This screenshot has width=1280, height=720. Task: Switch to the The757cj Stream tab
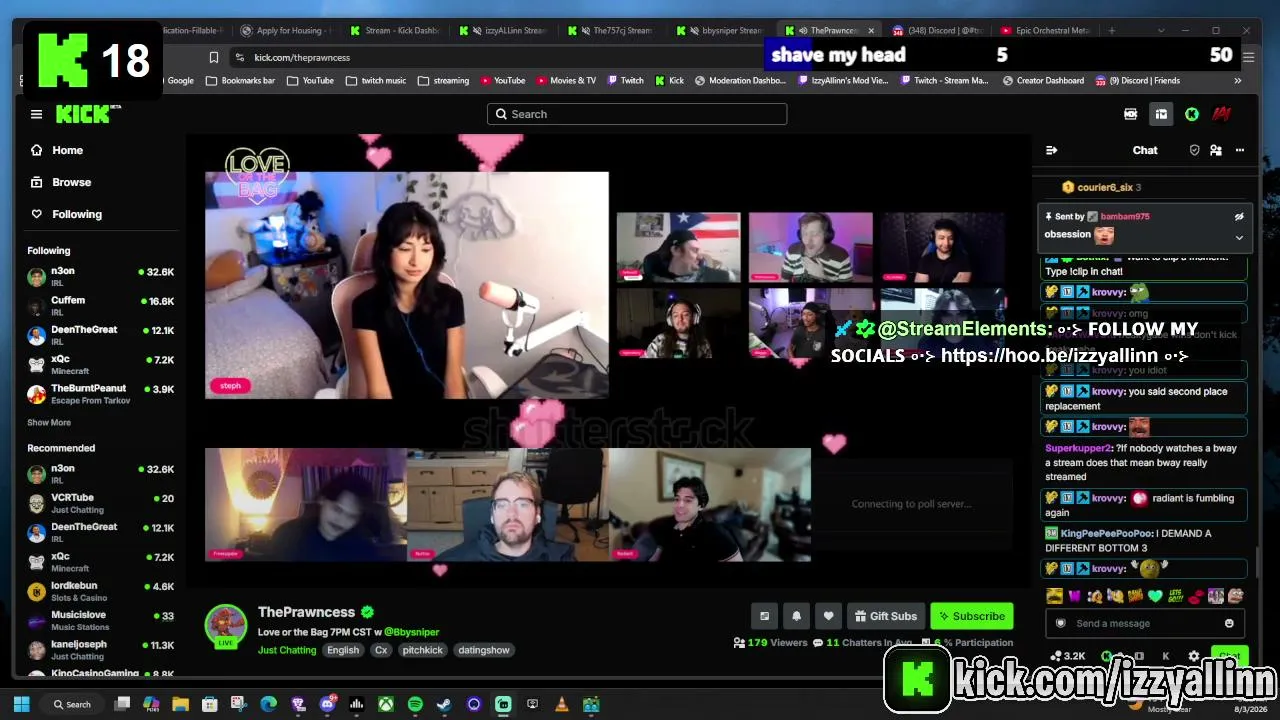pyautogui.click(x=612, y=30)
